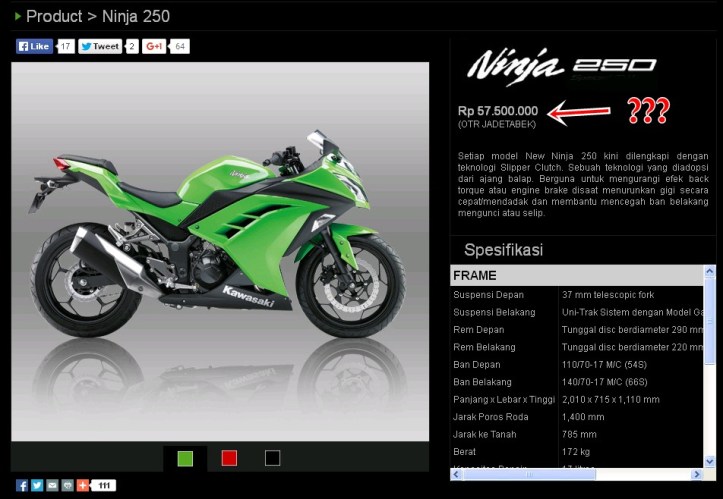The image size is (723, 499).
Task: Share via the bottom Facebook icon
Action: pos(22,486)
